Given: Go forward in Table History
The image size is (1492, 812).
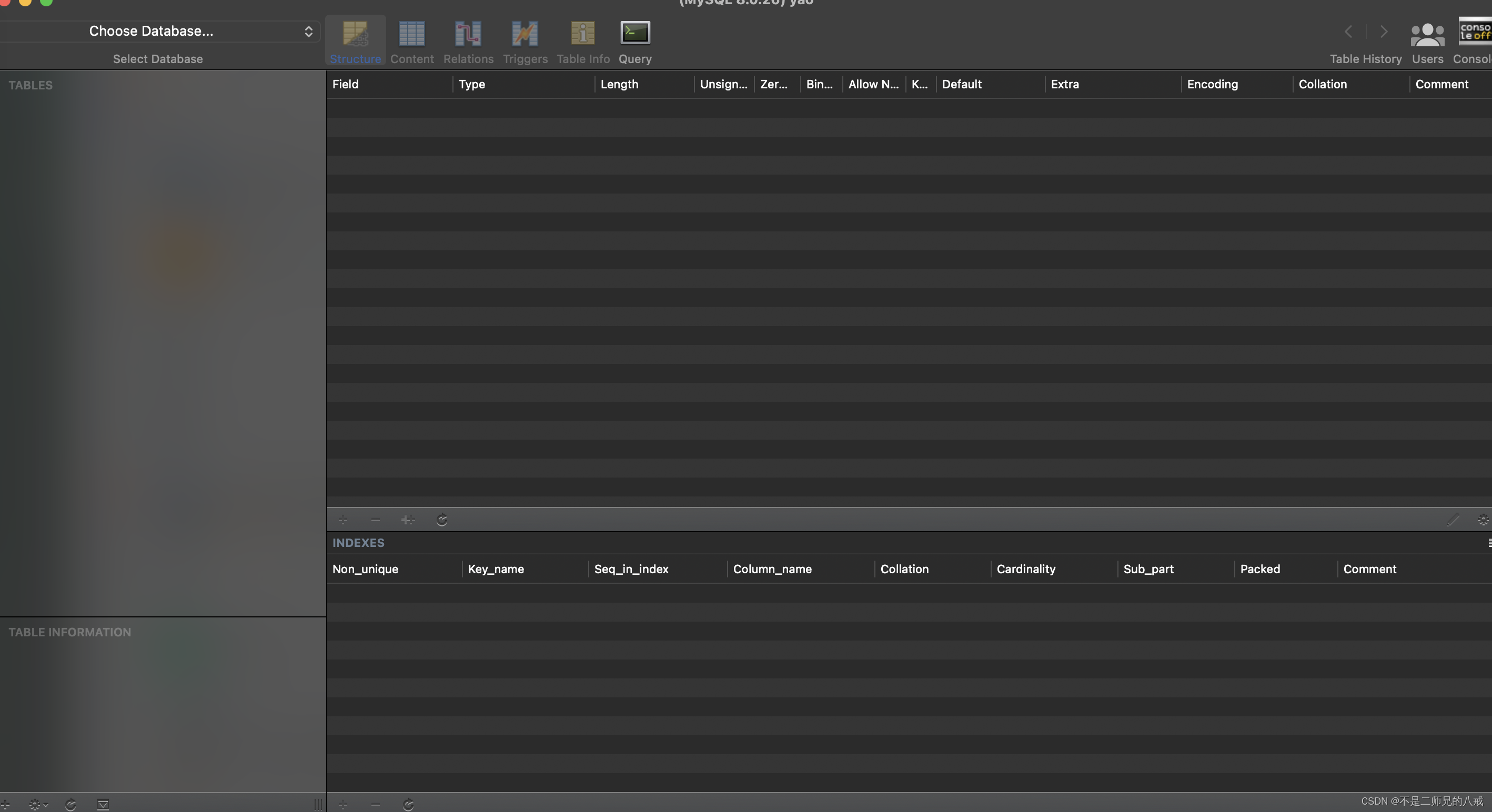Looking at the screenshot, I should pos(1384,32).
